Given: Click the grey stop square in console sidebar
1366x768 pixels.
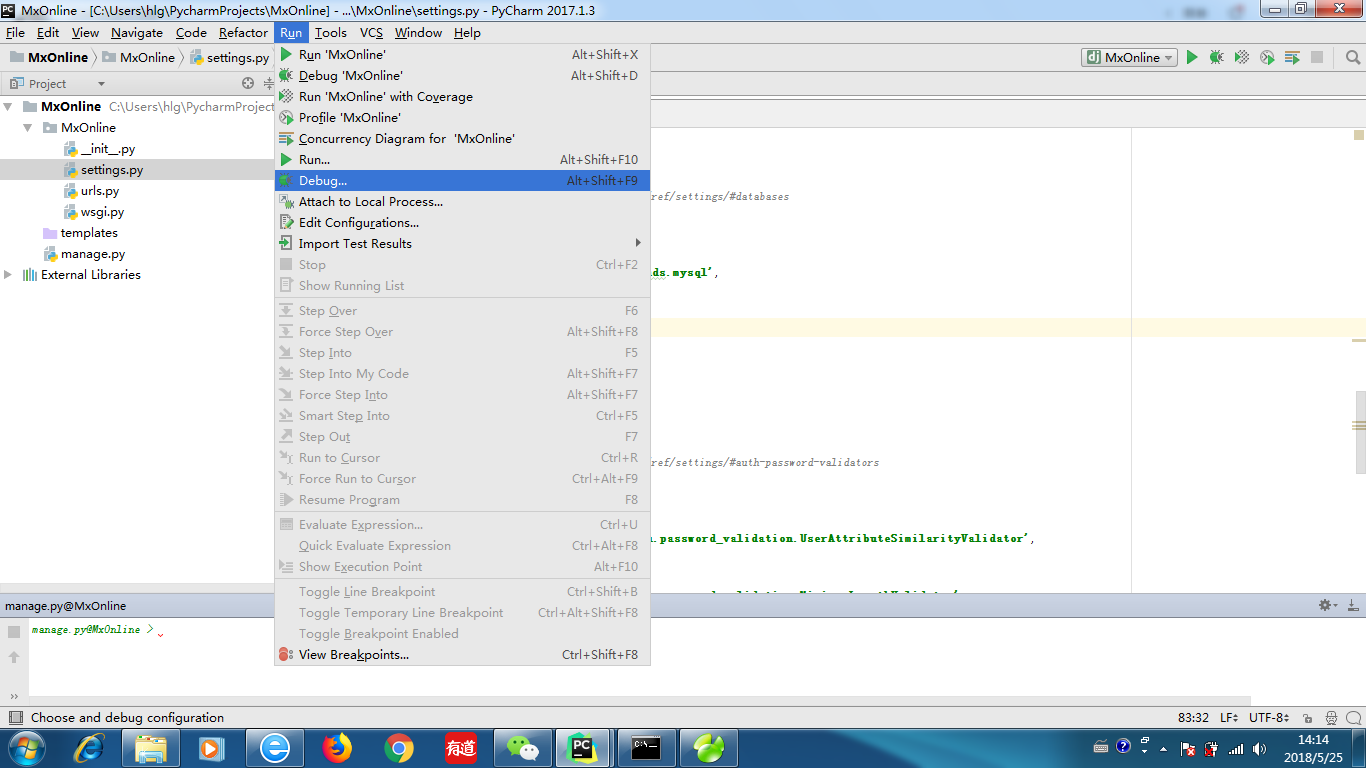Looking at the screenshot, I should 14,632.
